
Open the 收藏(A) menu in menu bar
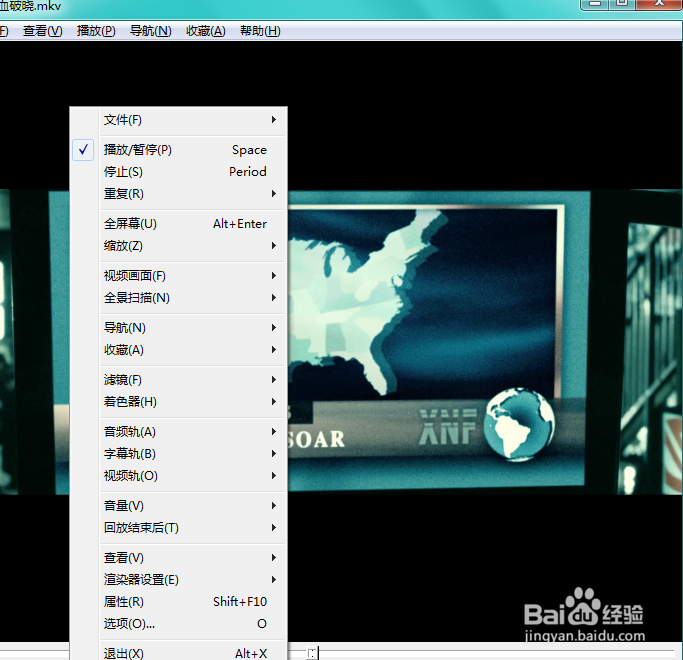pyautogui.click(x=206, y=31)
